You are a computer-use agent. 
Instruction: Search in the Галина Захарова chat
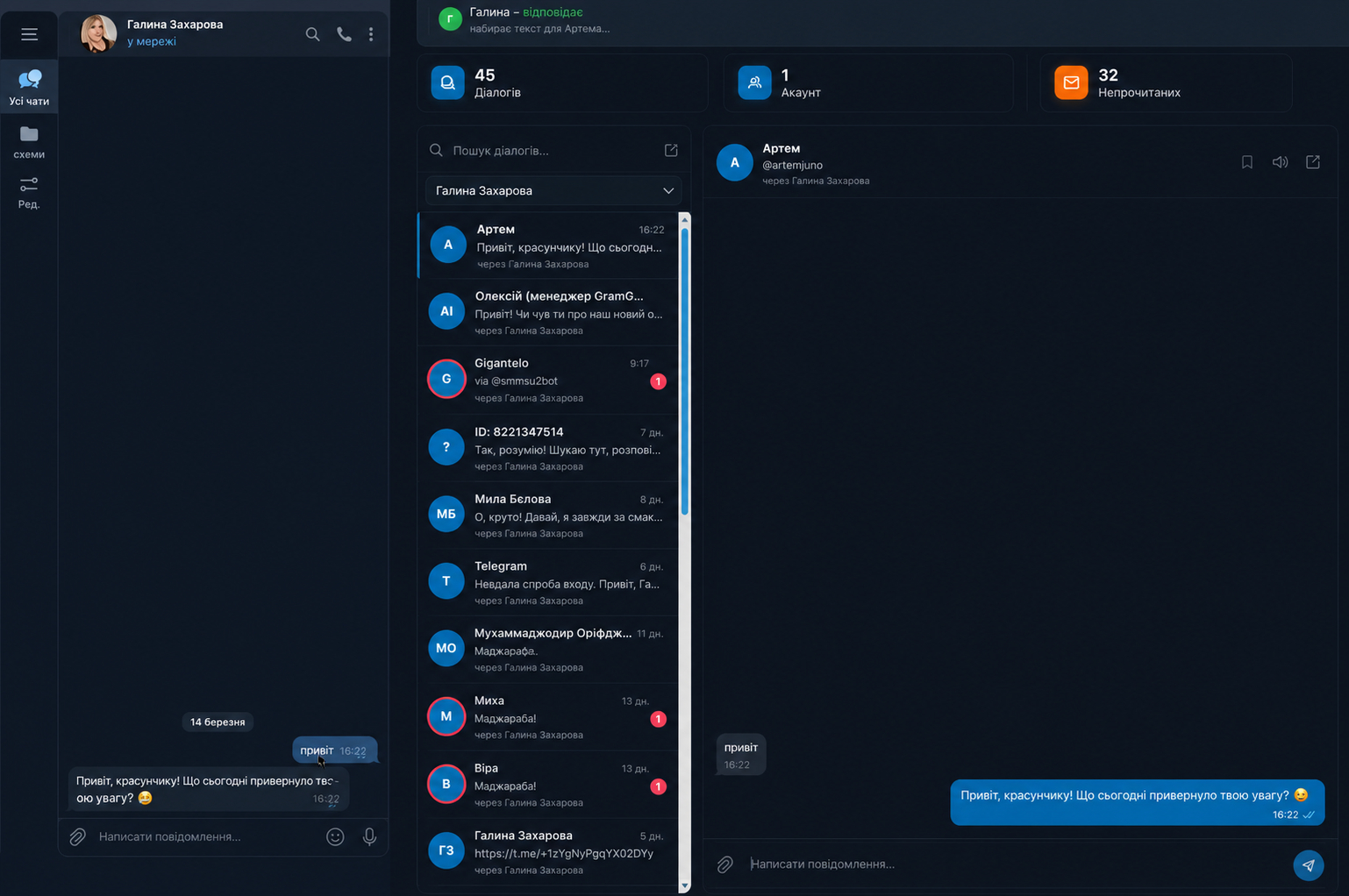click(x=312, y=34)
